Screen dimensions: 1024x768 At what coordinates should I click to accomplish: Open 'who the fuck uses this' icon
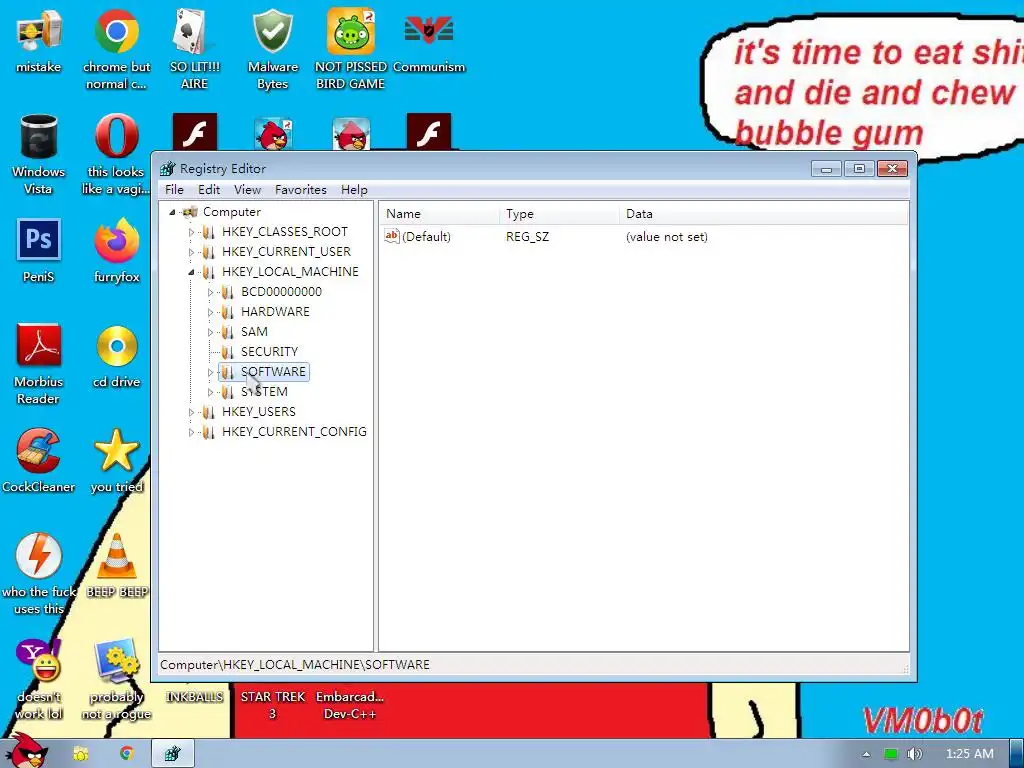(39, 575)
